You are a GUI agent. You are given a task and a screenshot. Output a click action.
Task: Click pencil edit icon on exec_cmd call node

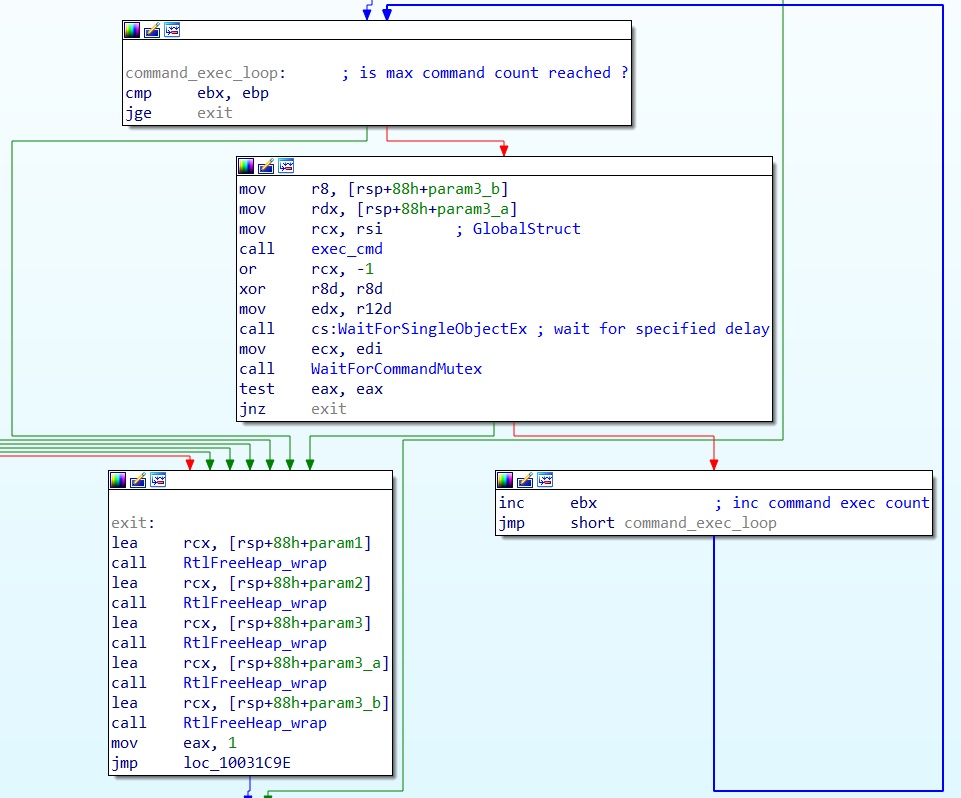266,166
